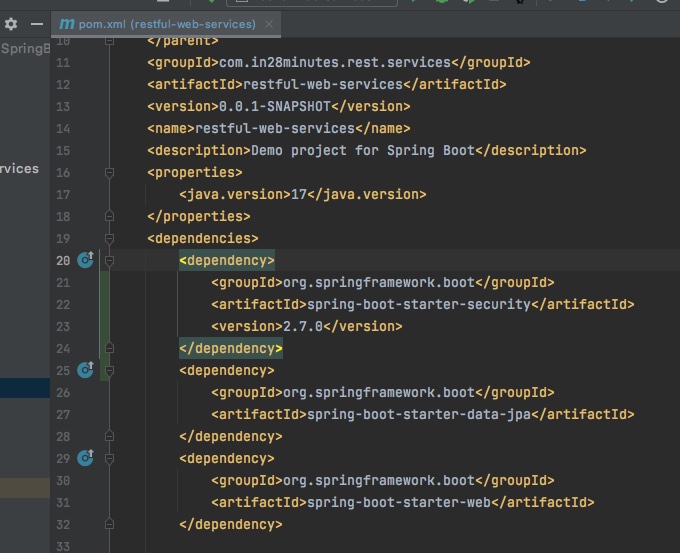Viewport: 680px width, 553px height.
Task: Collapse the dependencies block at line 19
Action: click(x=110, y=239)
